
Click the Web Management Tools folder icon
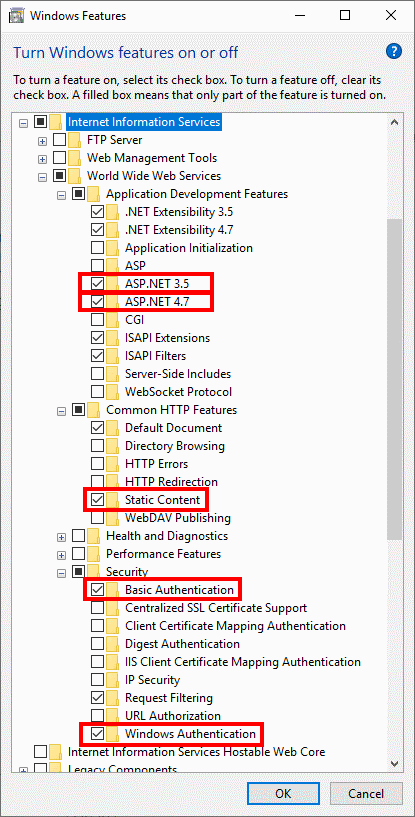[75, 158]
